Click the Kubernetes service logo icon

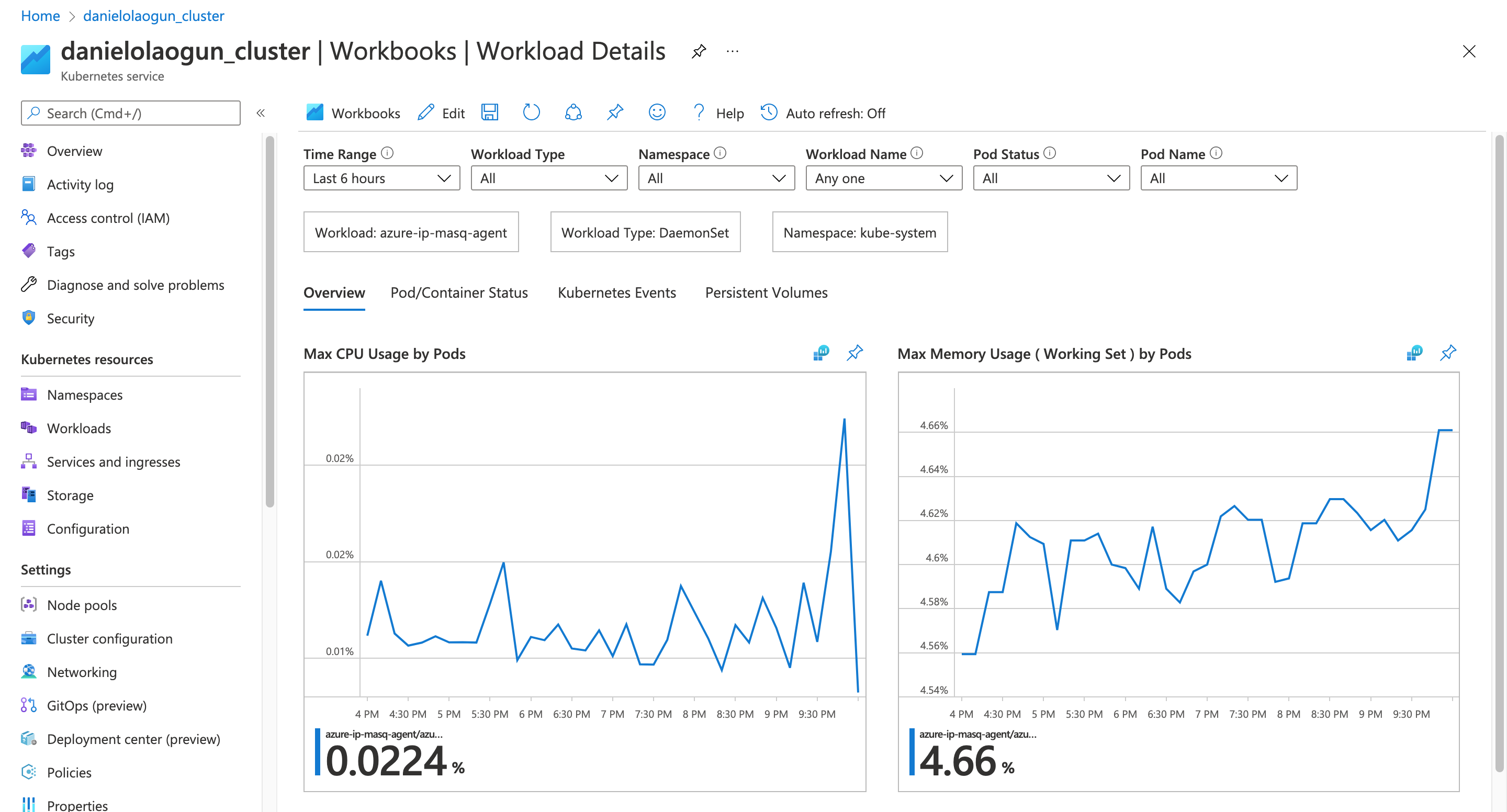[36, 60]
